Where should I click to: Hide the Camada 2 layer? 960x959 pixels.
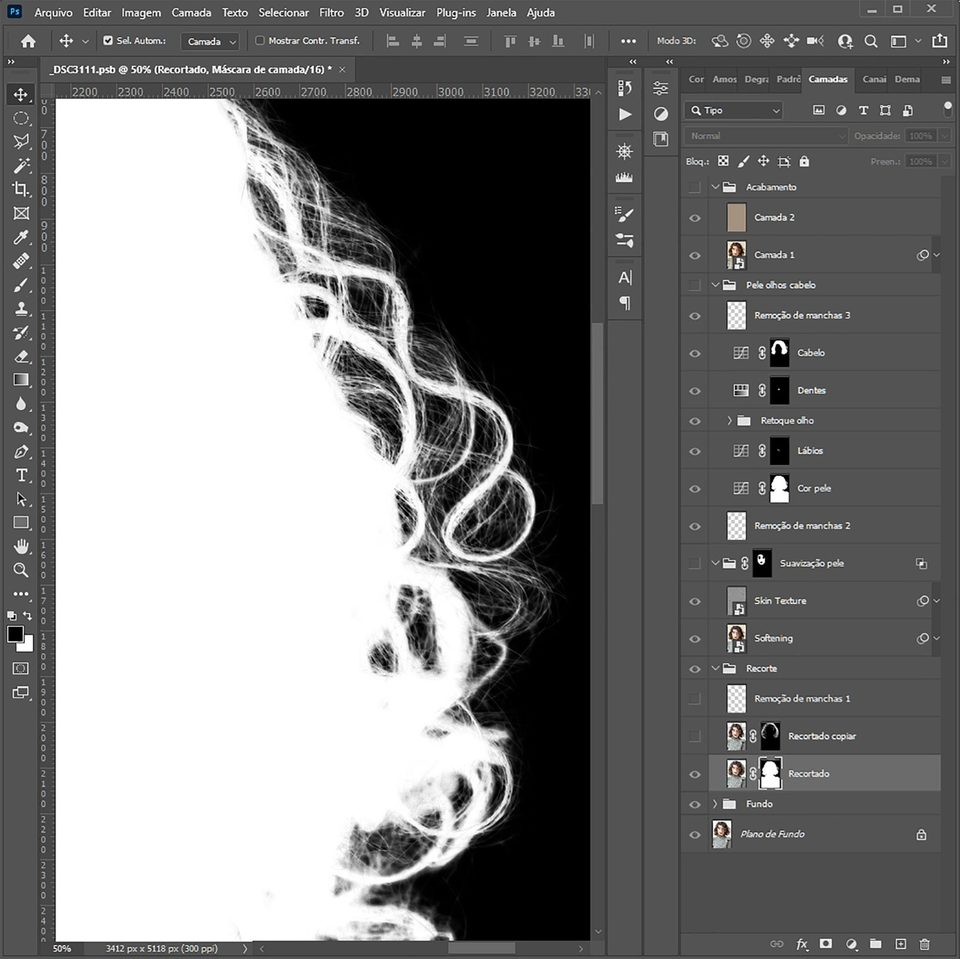click(695, 217)
